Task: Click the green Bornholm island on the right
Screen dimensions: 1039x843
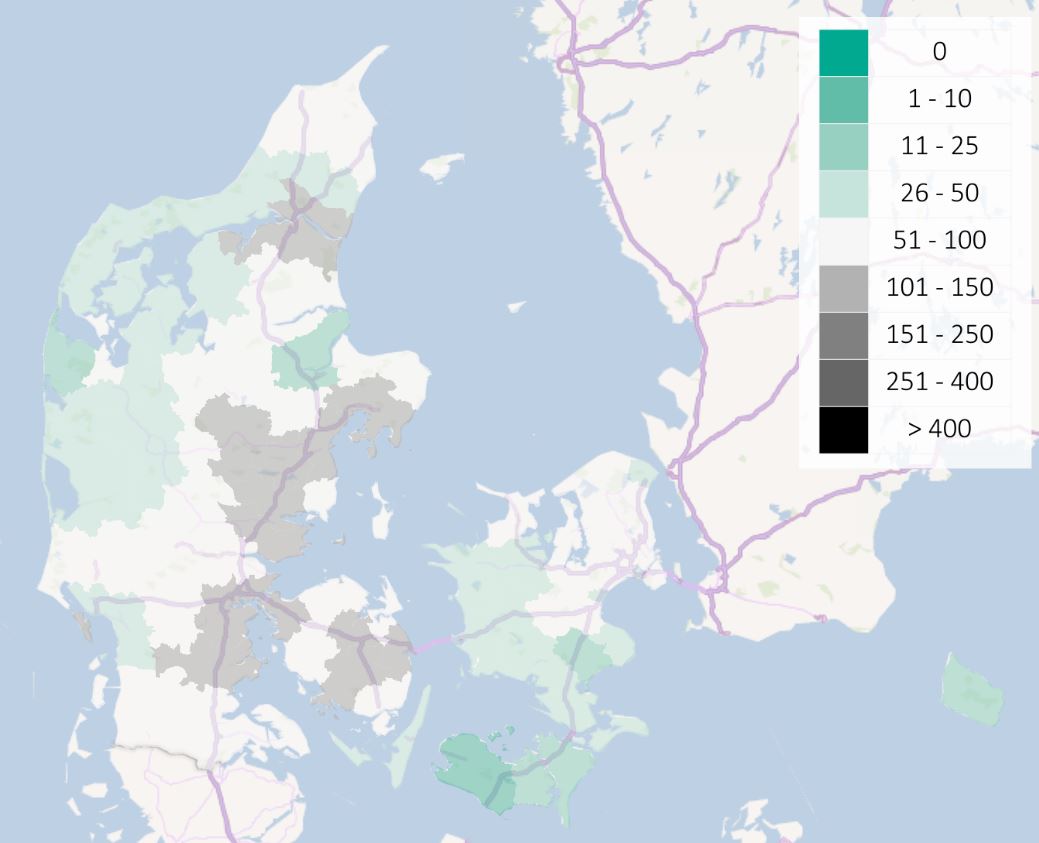Action: point(972,689)
